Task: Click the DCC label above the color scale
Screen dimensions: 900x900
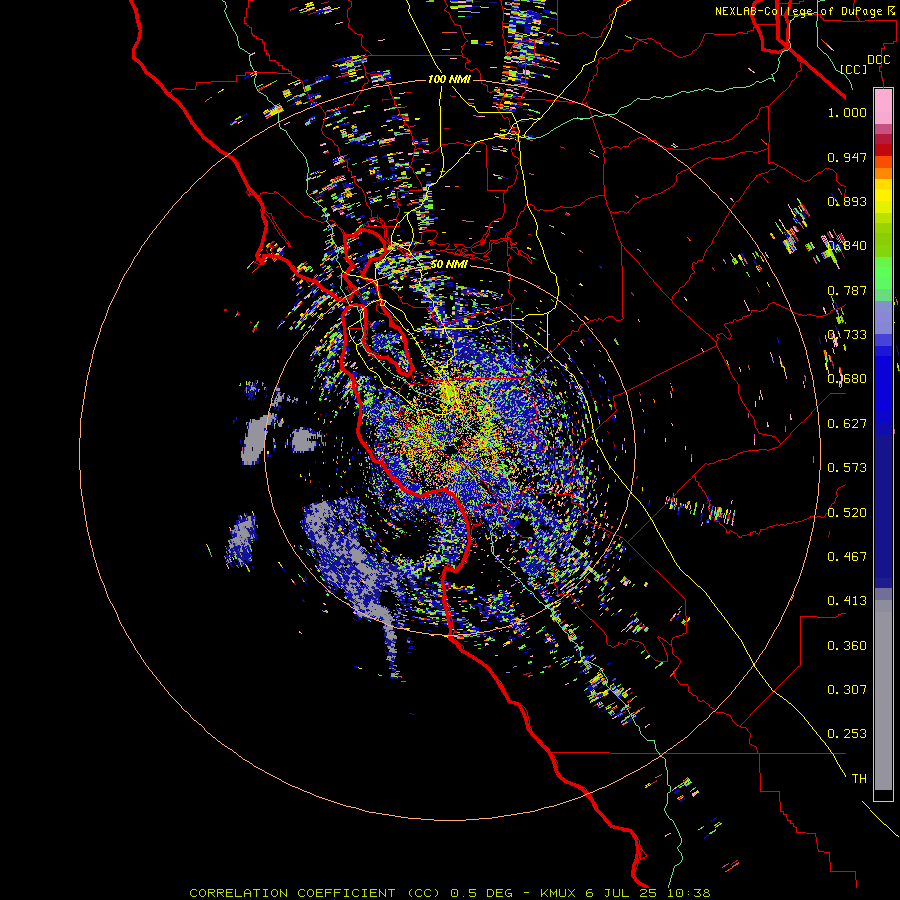Action: click(878, 60)
